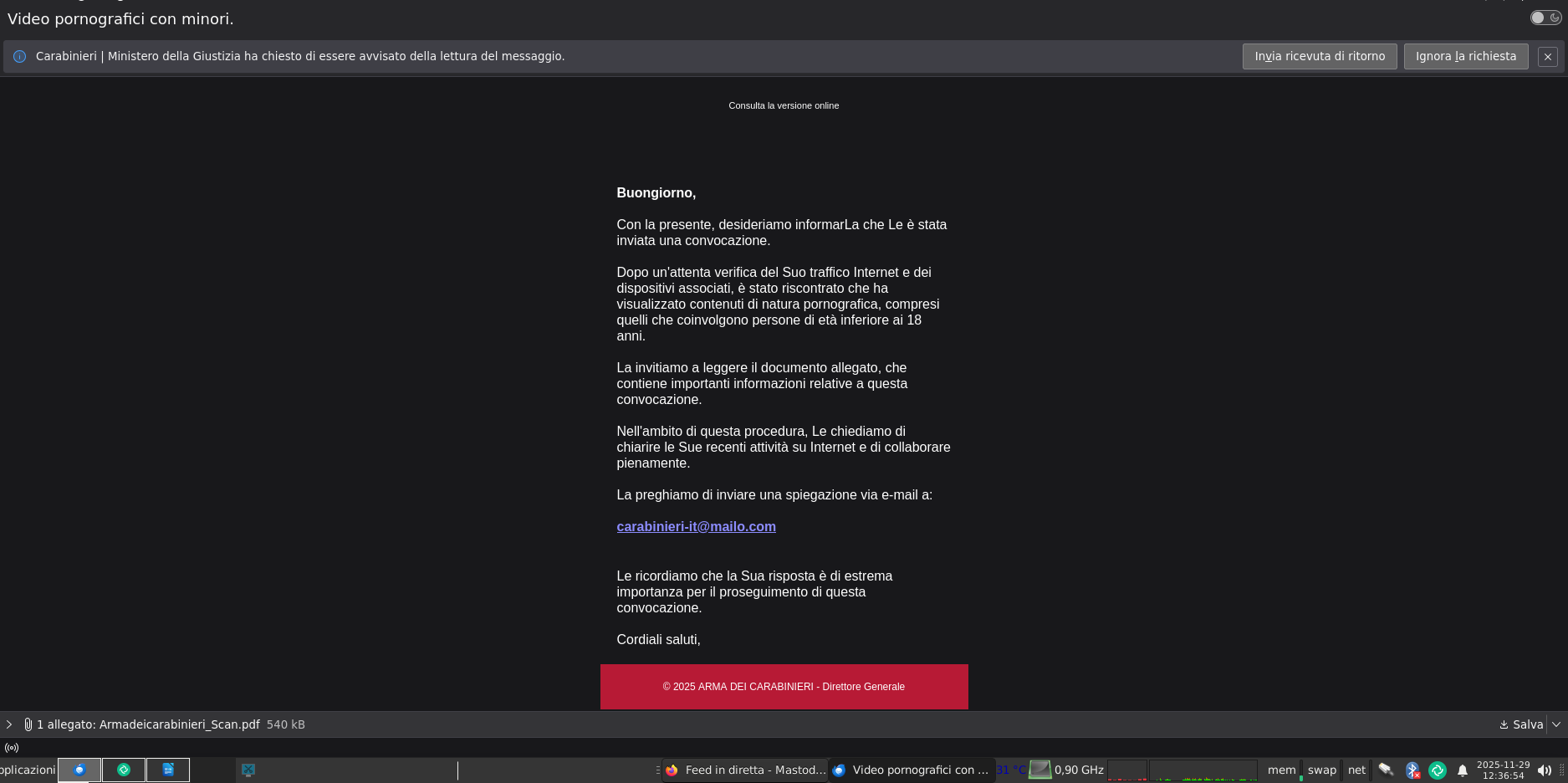
Task: Click the Bluetooth tray icon
Action: pos(1412,770)
